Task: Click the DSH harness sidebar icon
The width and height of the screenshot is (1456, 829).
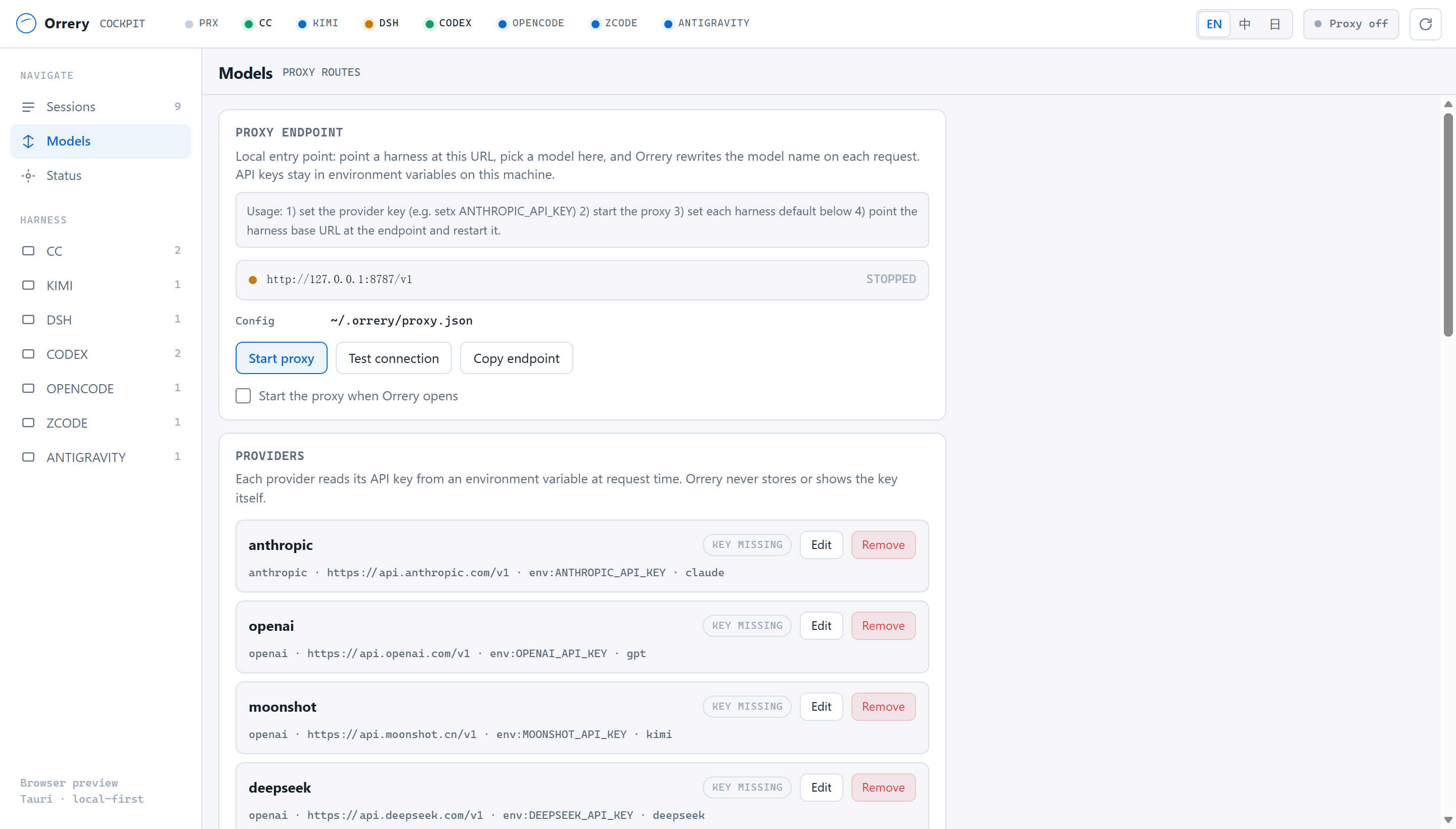Action: [28, 319]
